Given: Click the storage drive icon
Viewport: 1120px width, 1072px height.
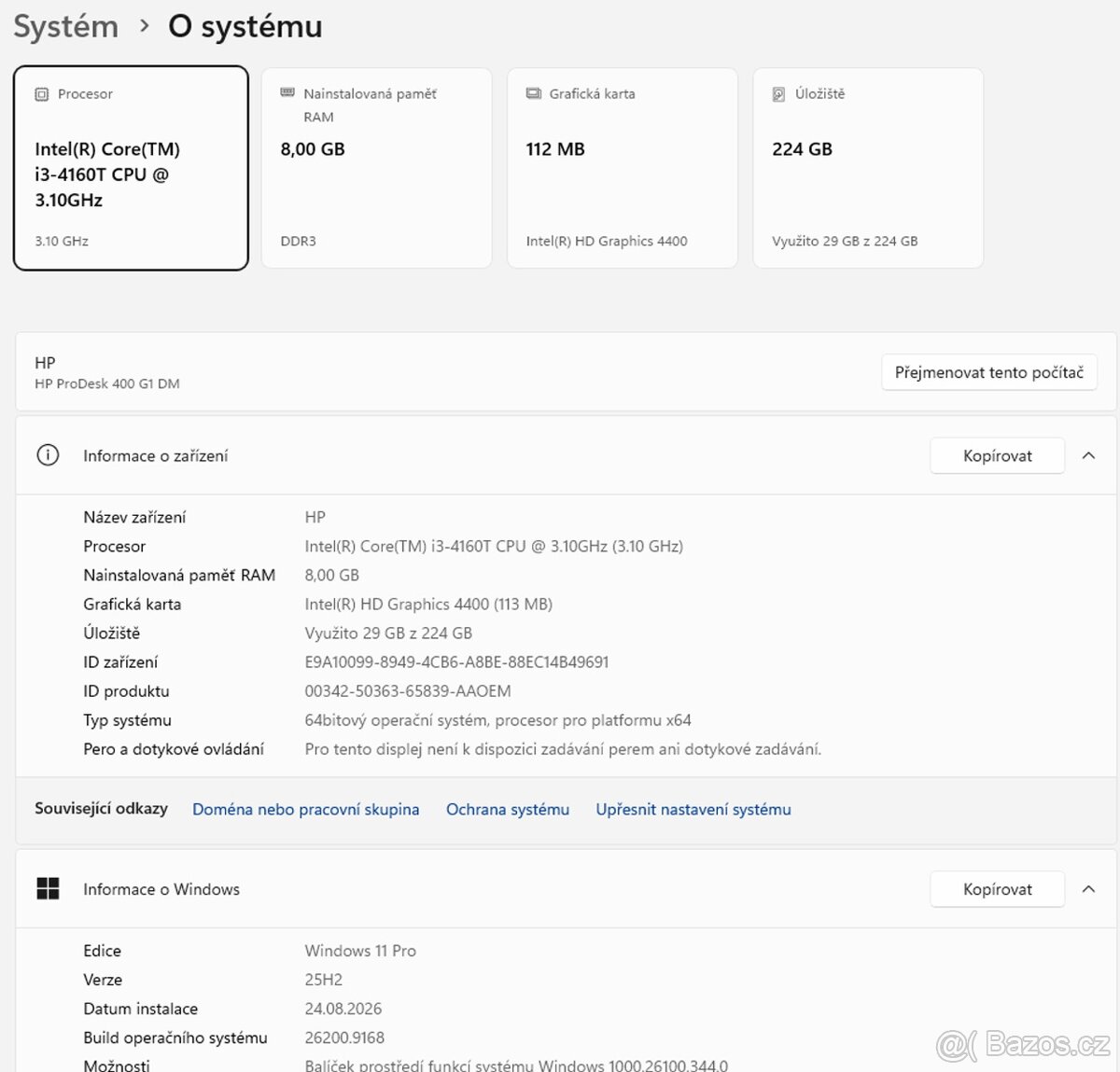Looking at the screenshot, I should coord(779,94).
